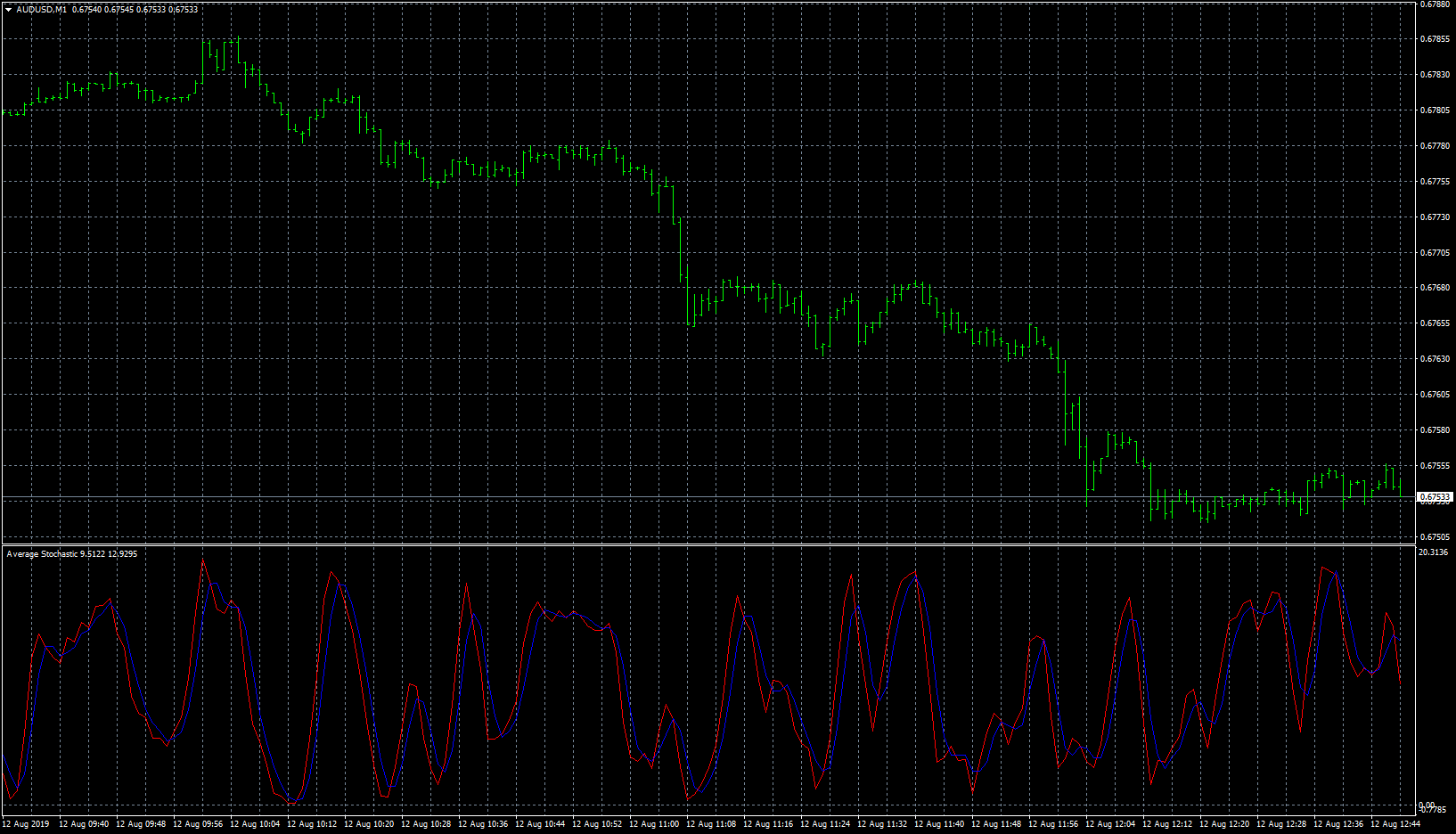Click the 12 Aug 11:16 time label
This screenshot has width=1456, height=834.
click(768, 824)
